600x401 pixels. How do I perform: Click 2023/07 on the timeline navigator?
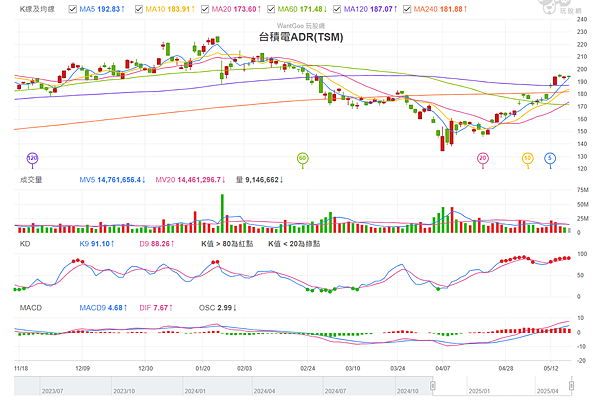click(52, 391)
